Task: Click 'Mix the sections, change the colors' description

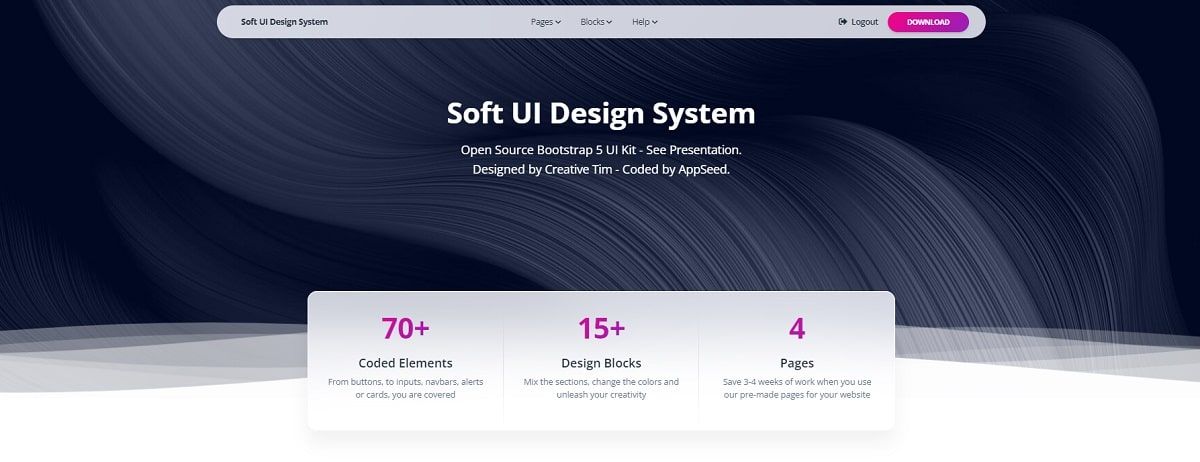Action: (601, 388)
